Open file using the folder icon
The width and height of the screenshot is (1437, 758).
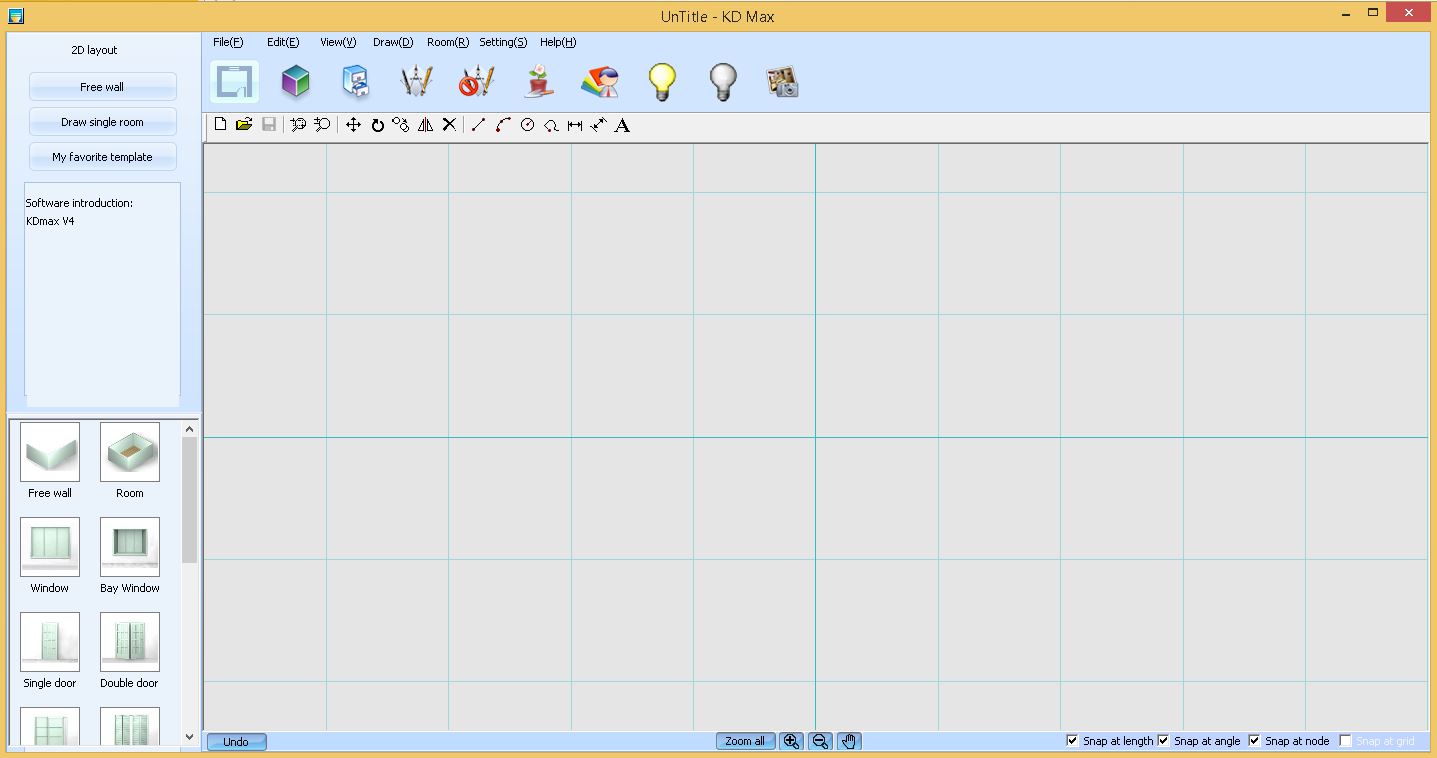244,125
